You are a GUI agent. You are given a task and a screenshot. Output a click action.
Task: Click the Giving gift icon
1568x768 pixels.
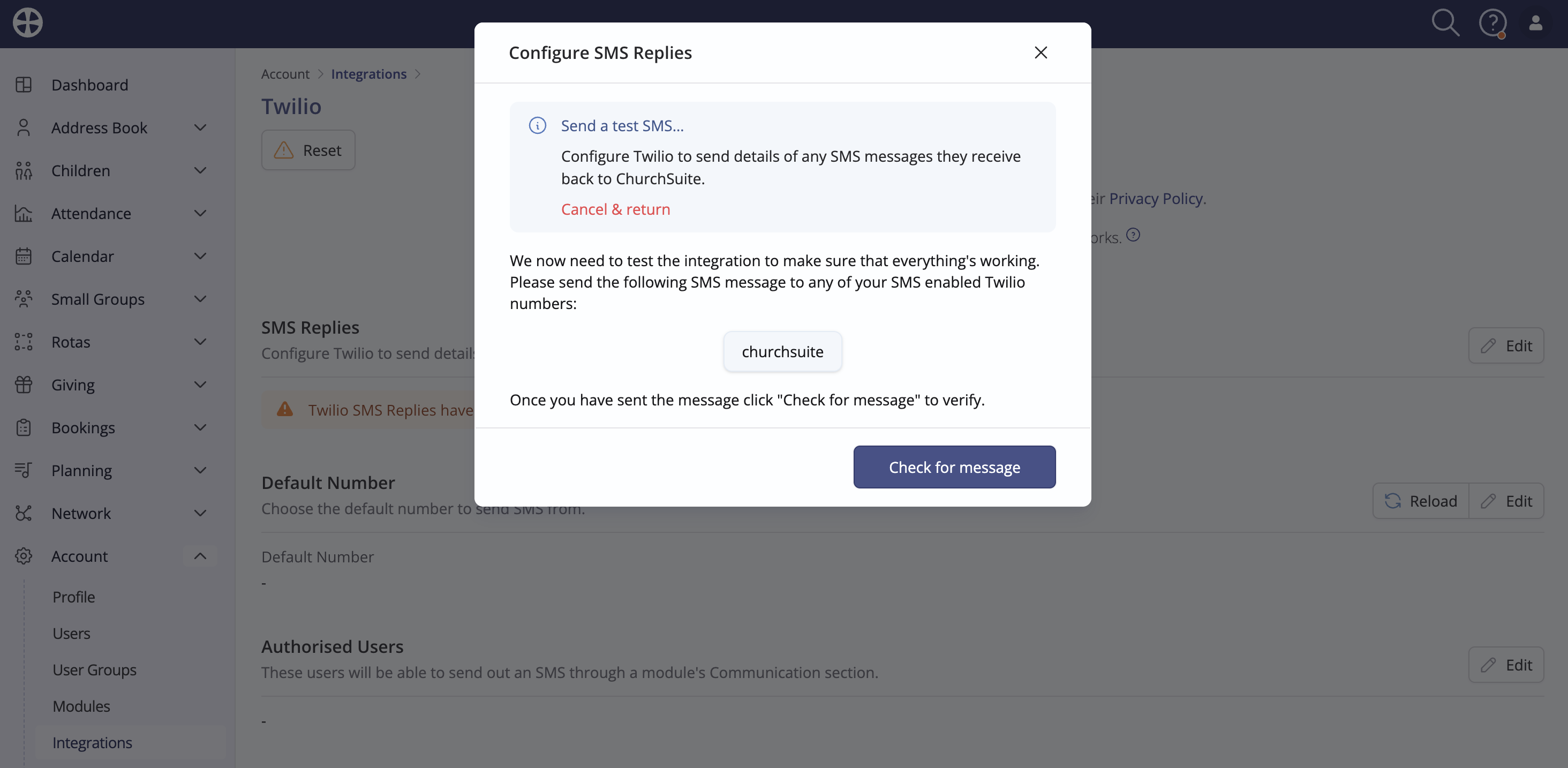point(24,385)
